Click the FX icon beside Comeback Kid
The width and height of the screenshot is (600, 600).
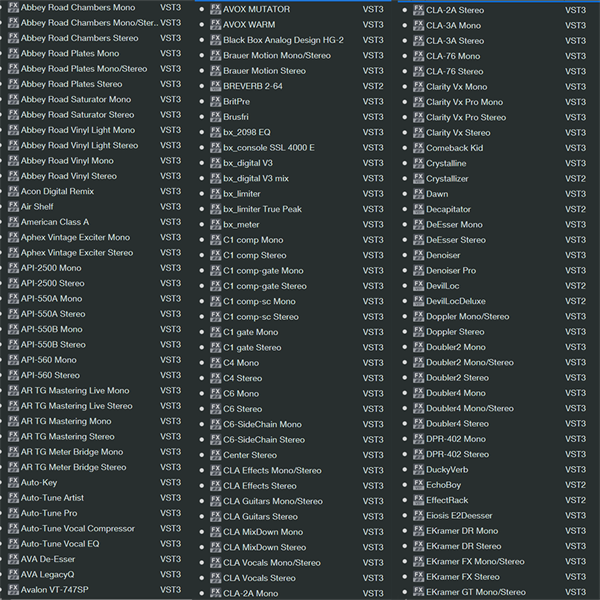[x=419, y=148]
